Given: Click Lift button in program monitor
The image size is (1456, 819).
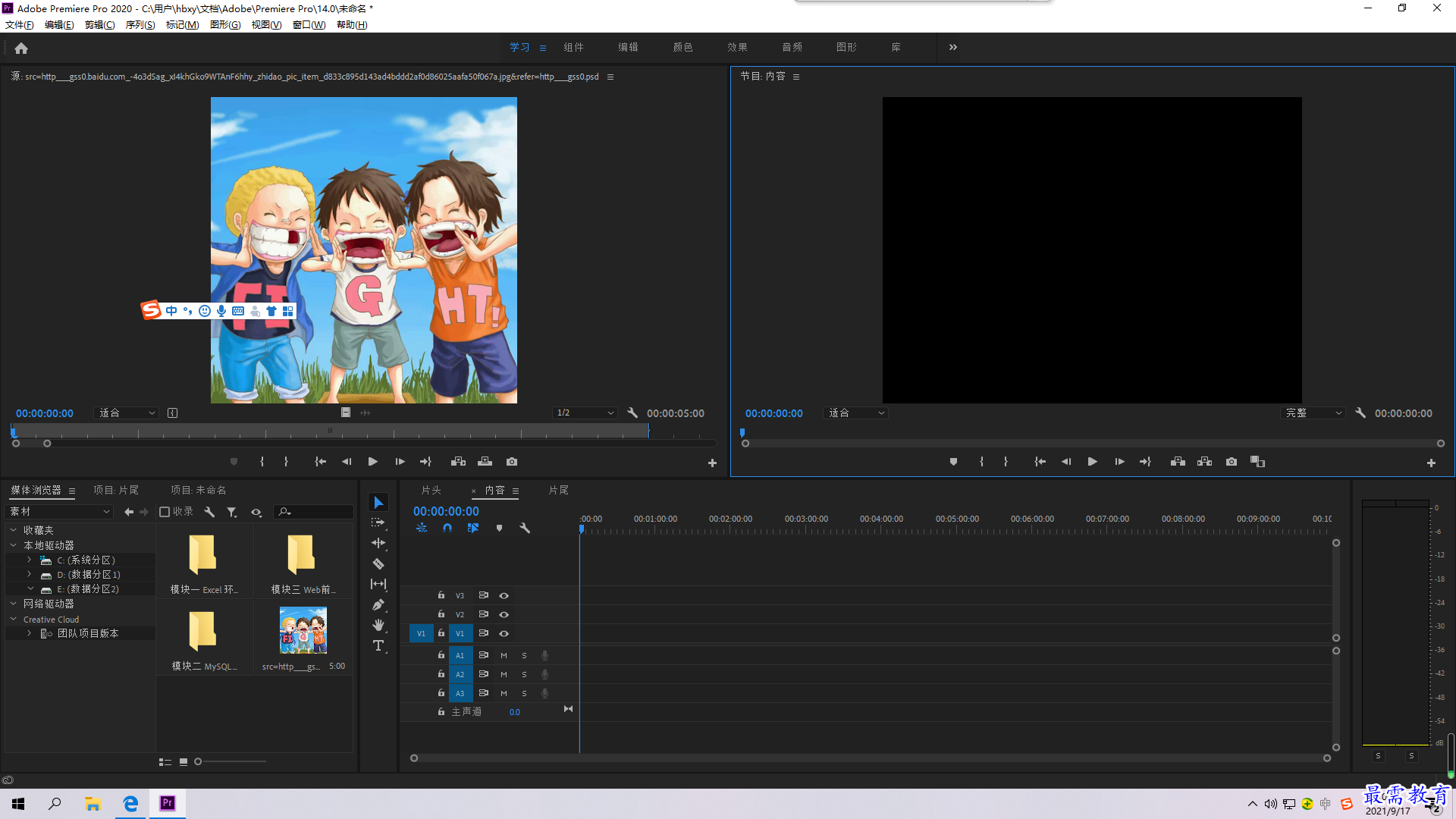Looking at the screenshot, I should click(1178, 462).
